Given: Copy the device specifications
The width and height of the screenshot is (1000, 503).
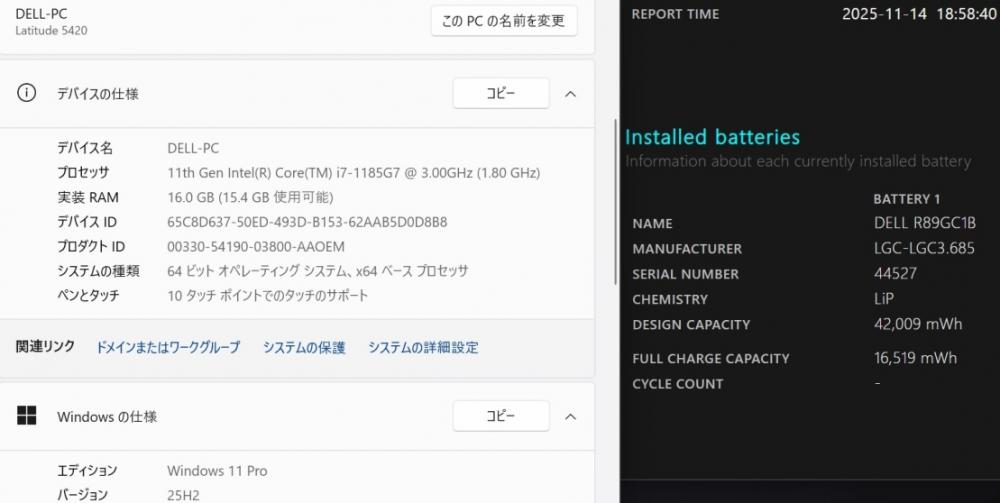Looking at the screenshot, I should click(501, 94).
